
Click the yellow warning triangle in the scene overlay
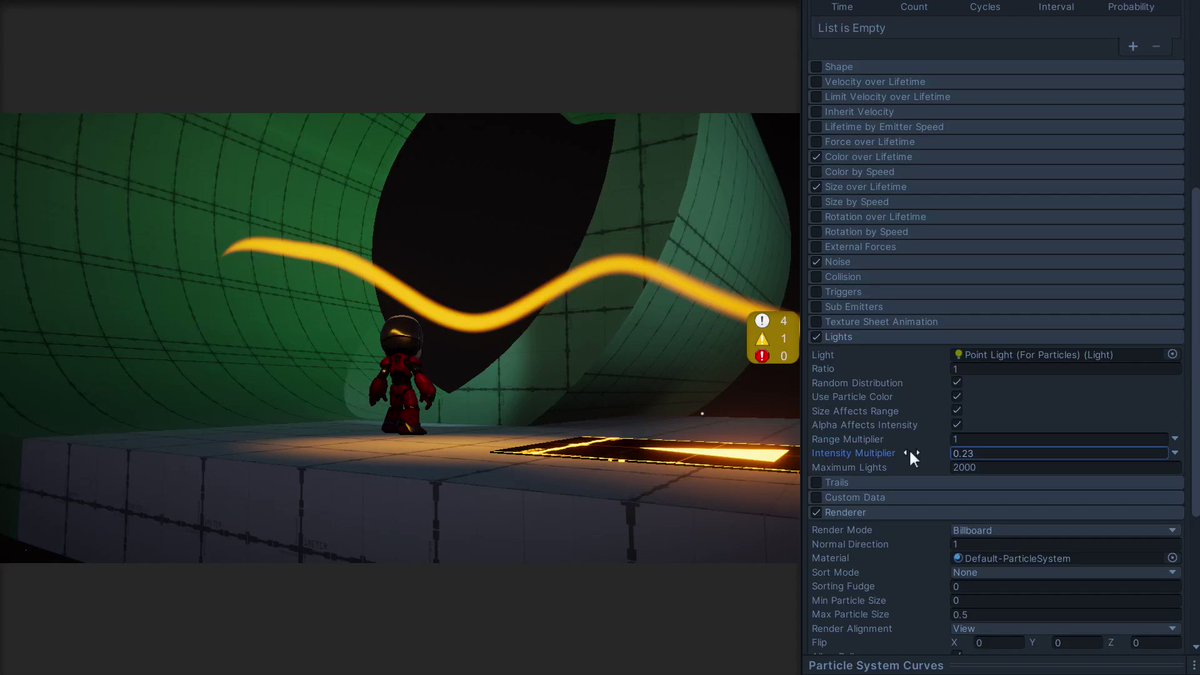[x=761, y=338]
